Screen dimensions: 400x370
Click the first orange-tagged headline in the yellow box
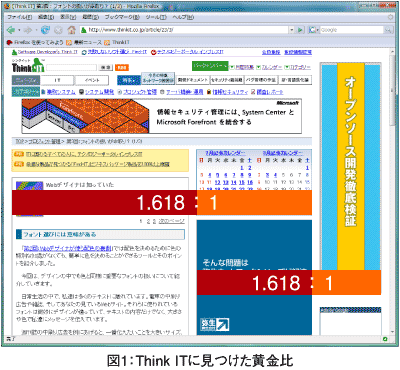84,154
